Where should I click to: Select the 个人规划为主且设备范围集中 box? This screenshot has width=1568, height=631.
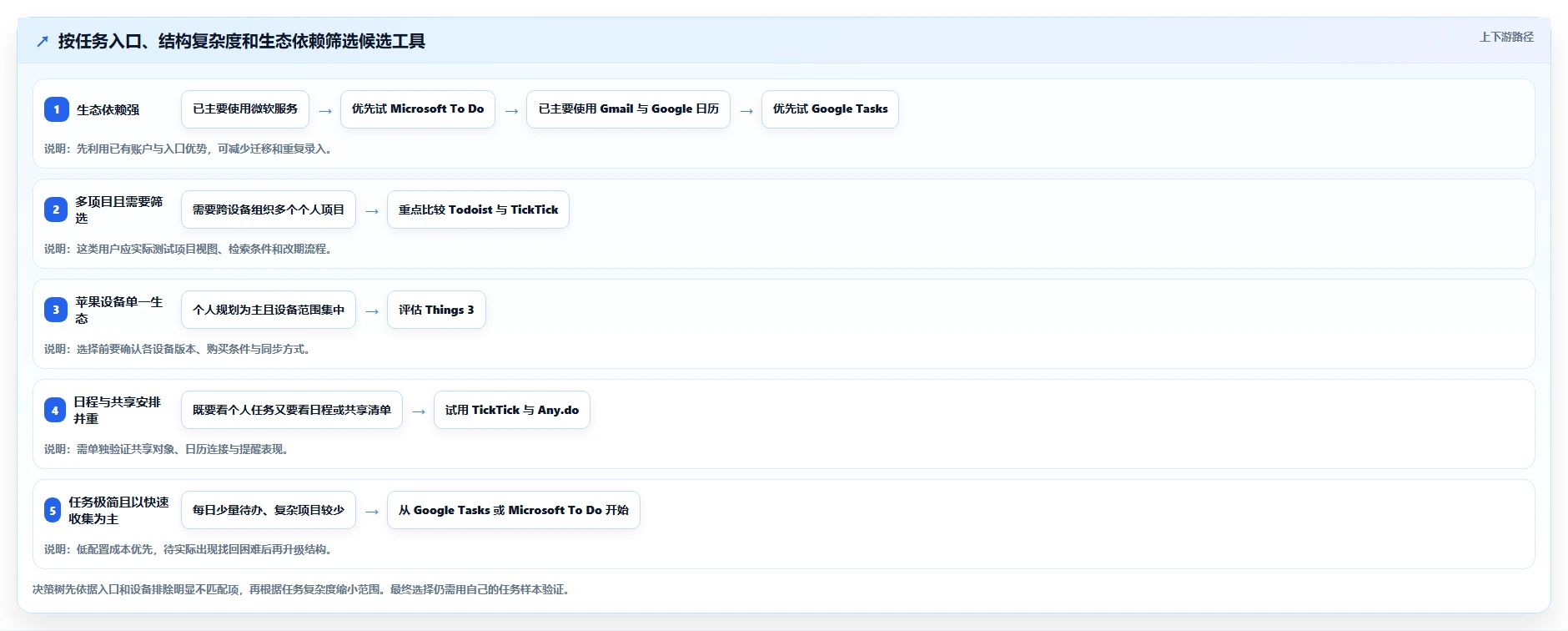pos(269,310)
